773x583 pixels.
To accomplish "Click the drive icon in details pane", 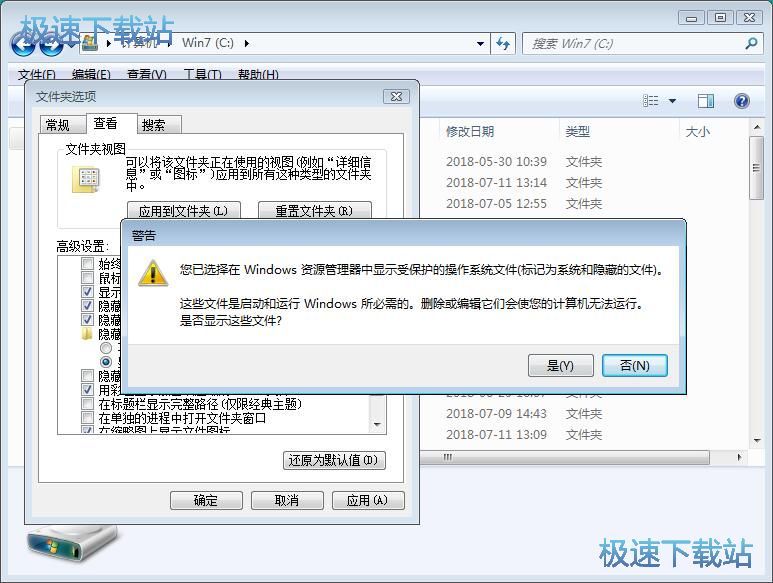I will (72, 545).
